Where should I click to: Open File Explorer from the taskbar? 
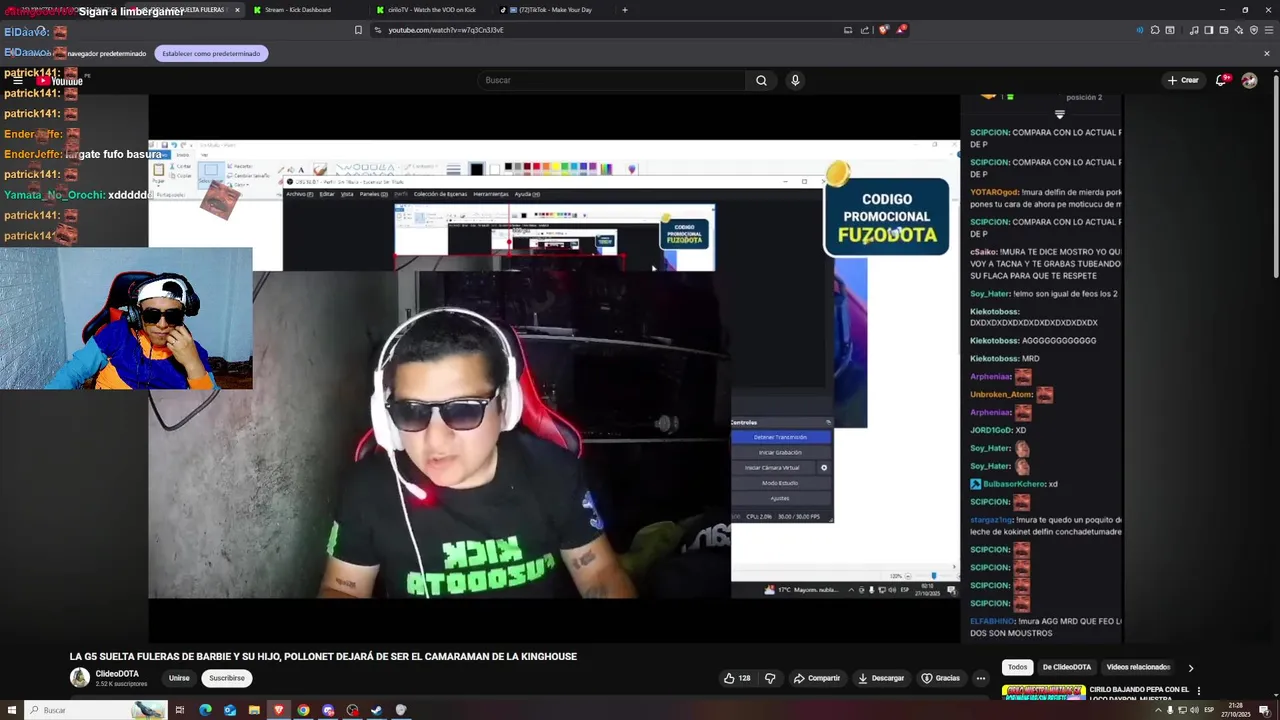254,710
